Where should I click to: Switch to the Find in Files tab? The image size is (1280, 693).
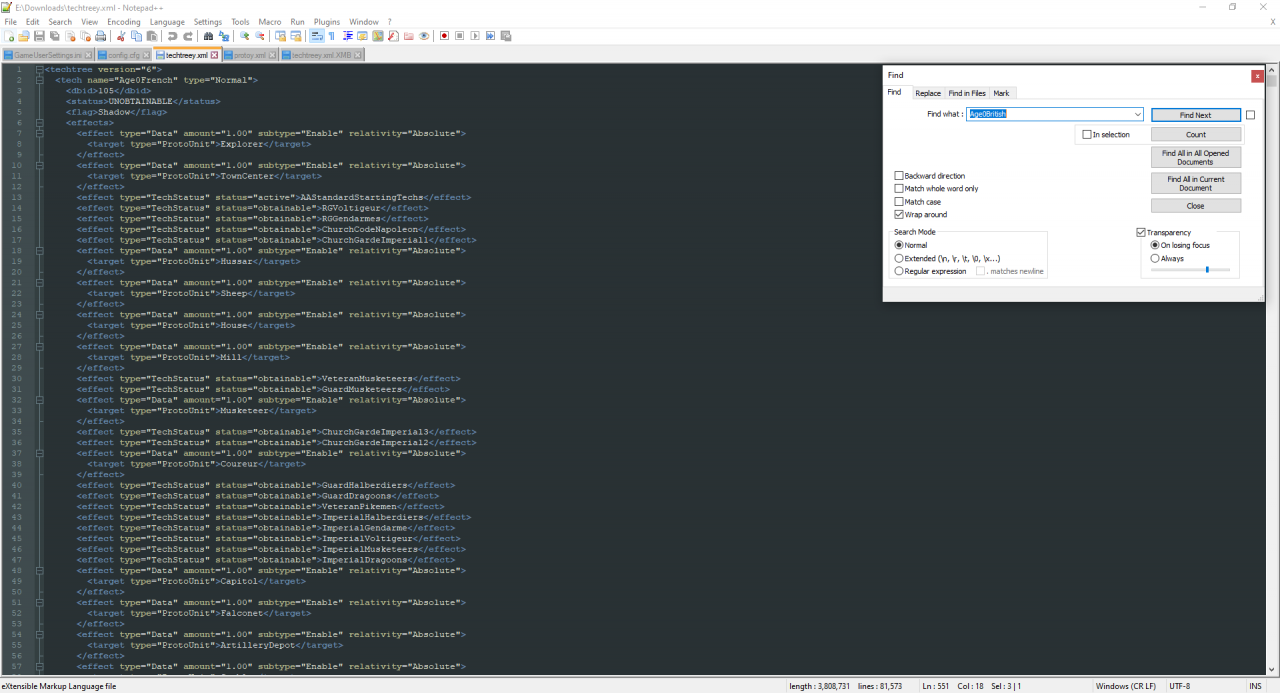coord(966,93)
